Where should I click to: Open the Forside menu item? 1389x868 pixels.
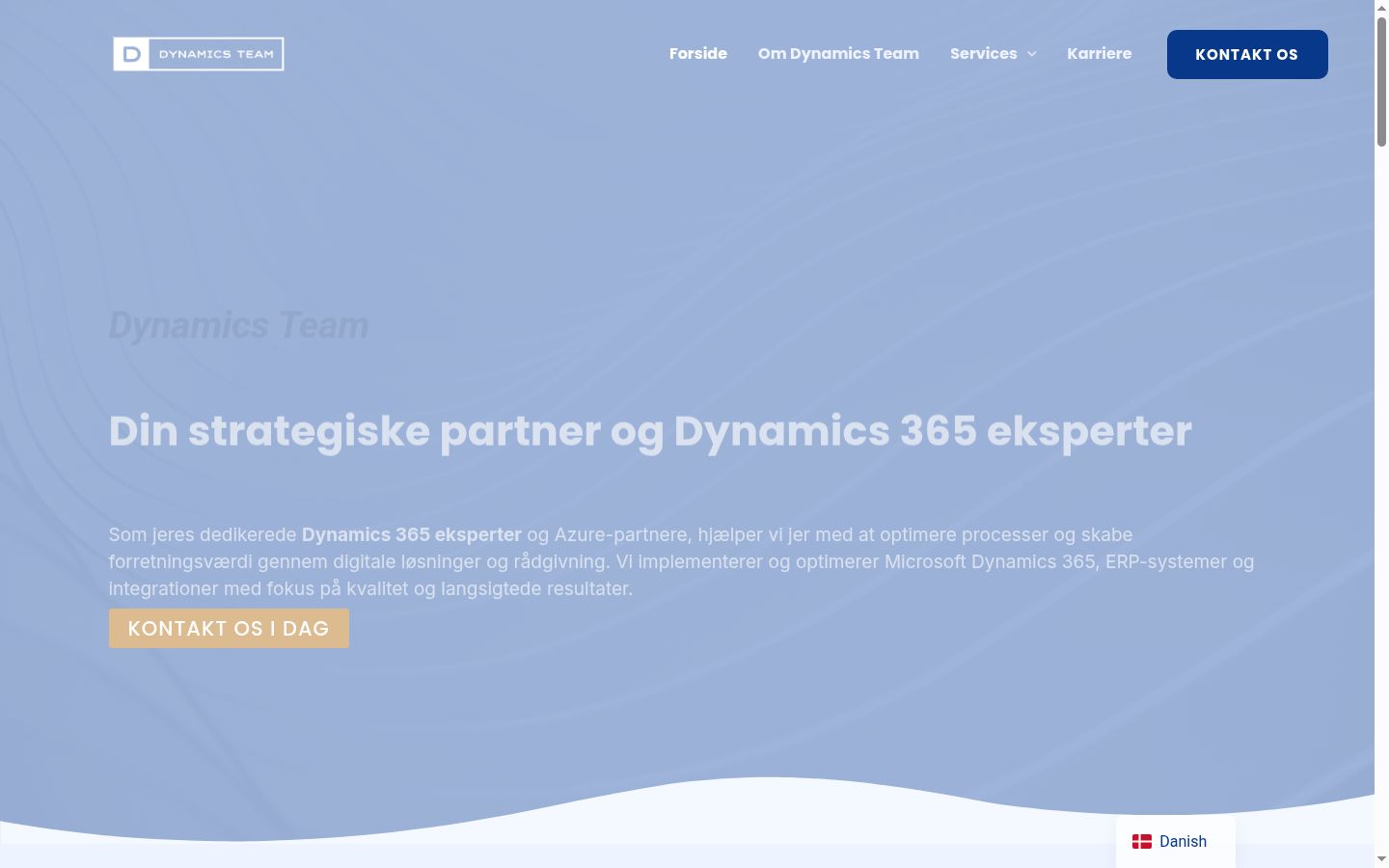point(698,54)
